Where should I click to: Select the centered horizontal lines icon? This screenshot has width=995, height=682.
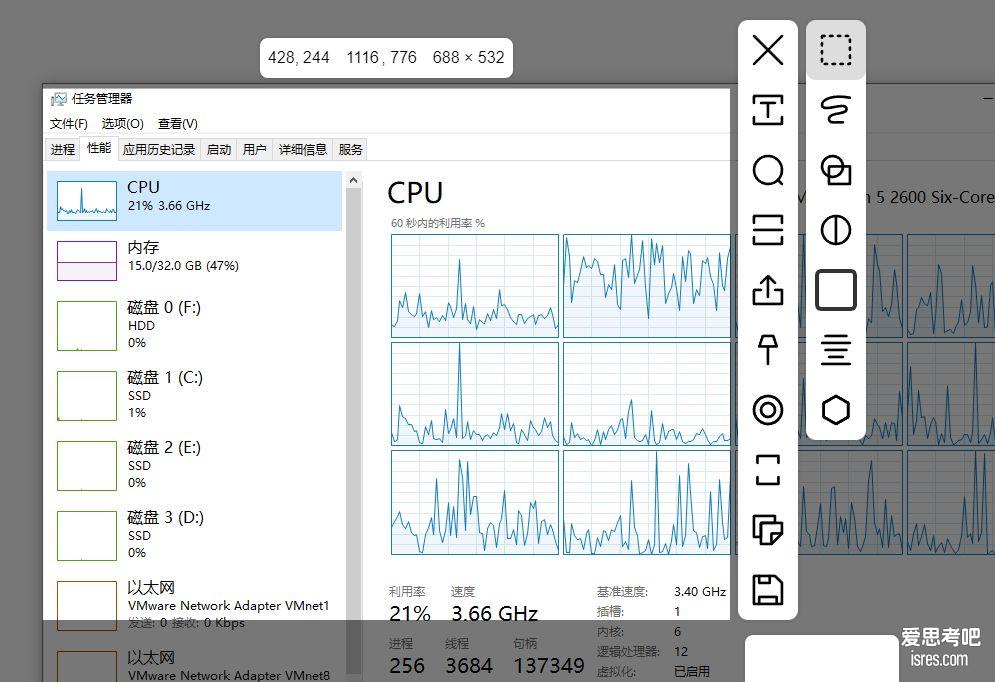tap(836, 350)
